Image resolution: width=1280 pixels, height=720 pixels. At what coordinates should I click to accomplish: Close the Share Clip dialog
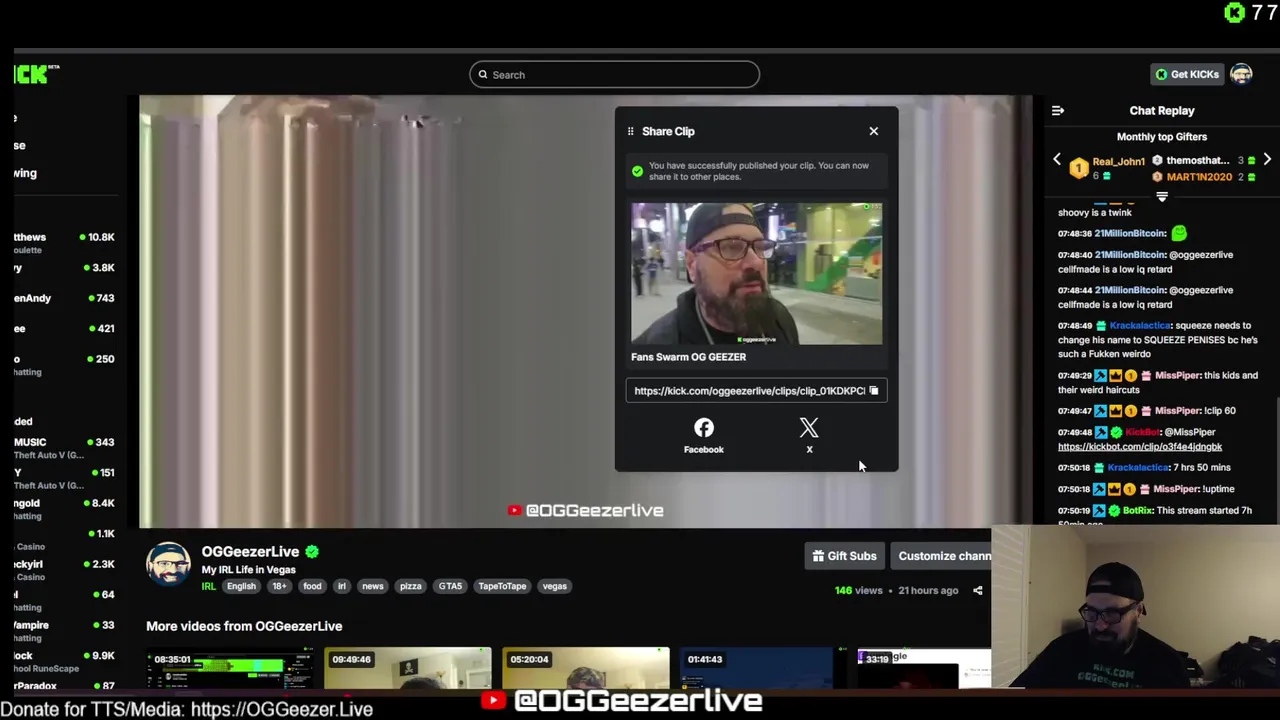tap(873, 131)
